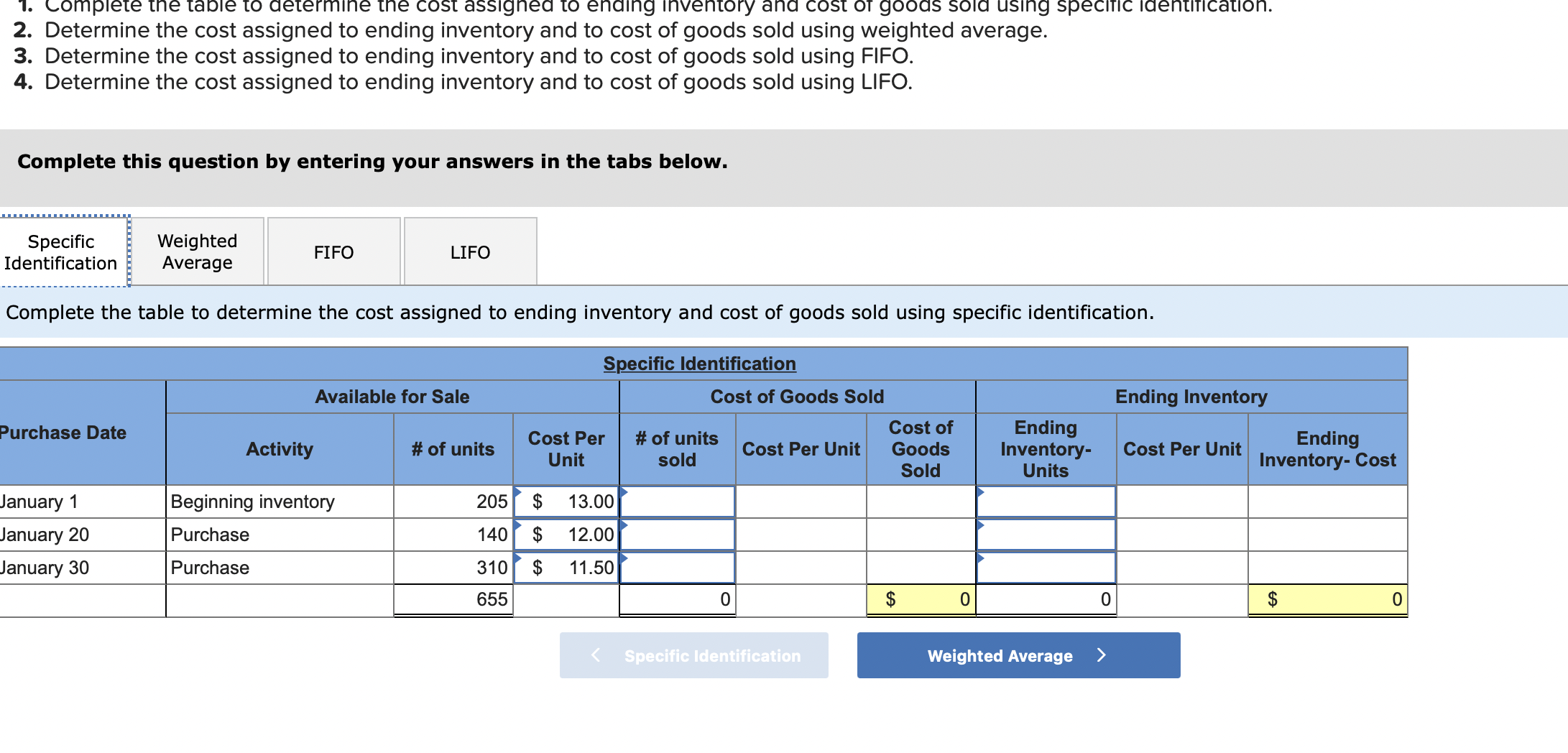This screenshot has width=1568, height=753.
Task: Click the yellow Ending Inventory-Cost total cell
Action: [x=1329, y=599]
